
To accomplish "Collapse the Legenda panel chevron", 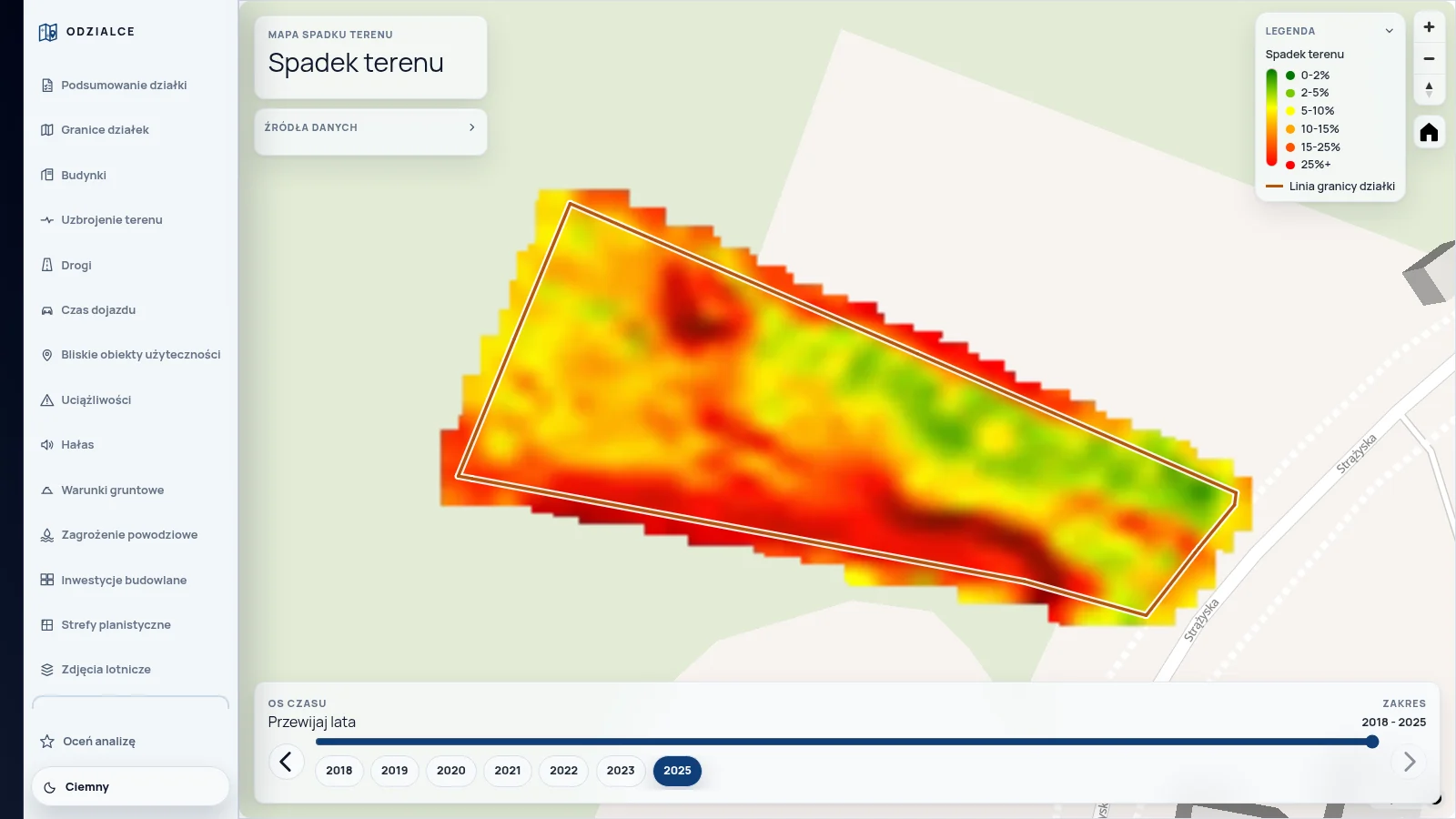I will point(1390,31).
